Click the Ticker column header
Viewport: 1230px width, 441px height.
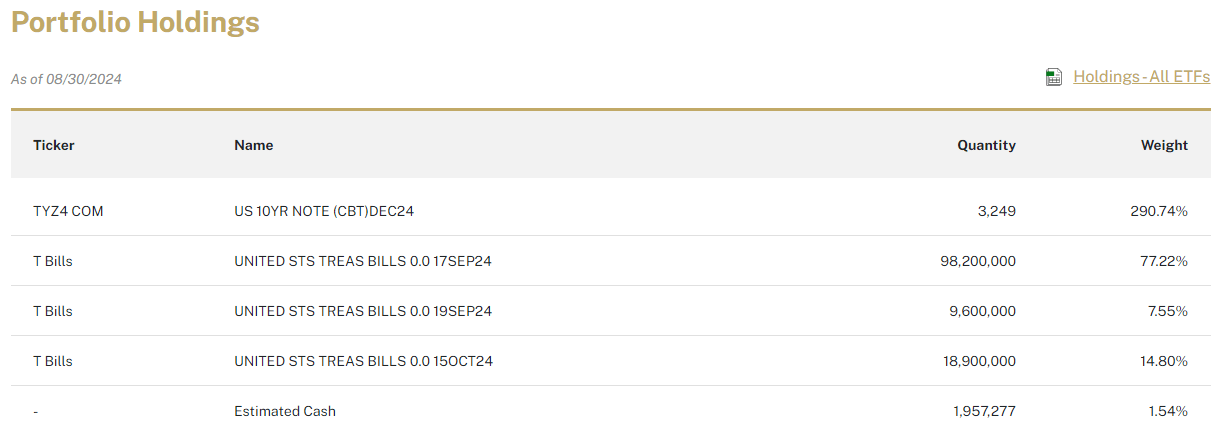pyautogui.click(x=54, y=145)
